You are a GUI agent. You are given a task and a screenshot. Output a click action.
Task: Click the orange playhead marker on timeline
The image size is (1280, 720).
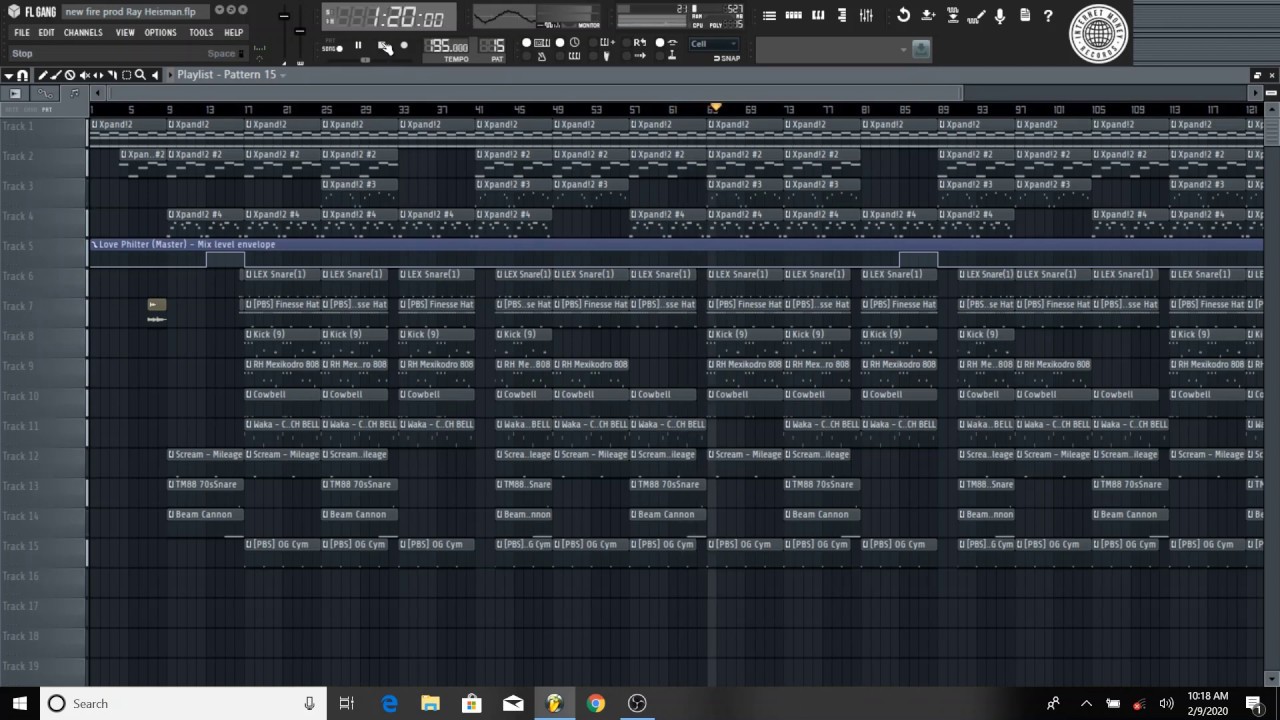715,108
